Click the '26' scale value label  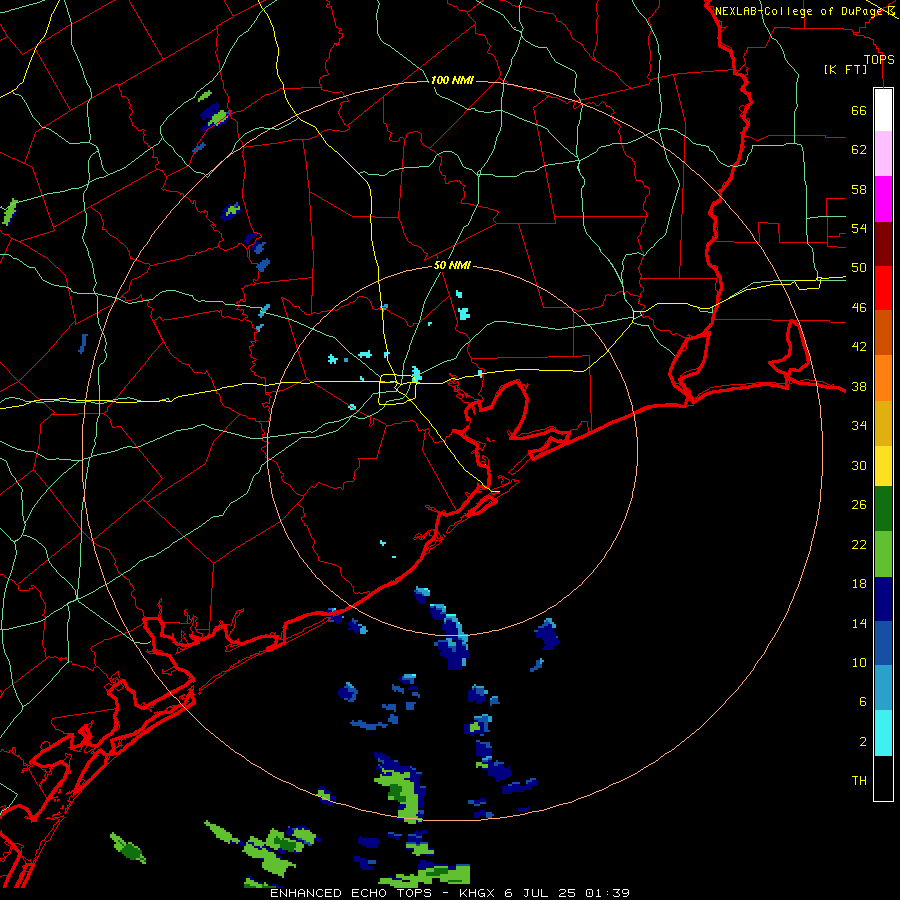pos(859,505)
